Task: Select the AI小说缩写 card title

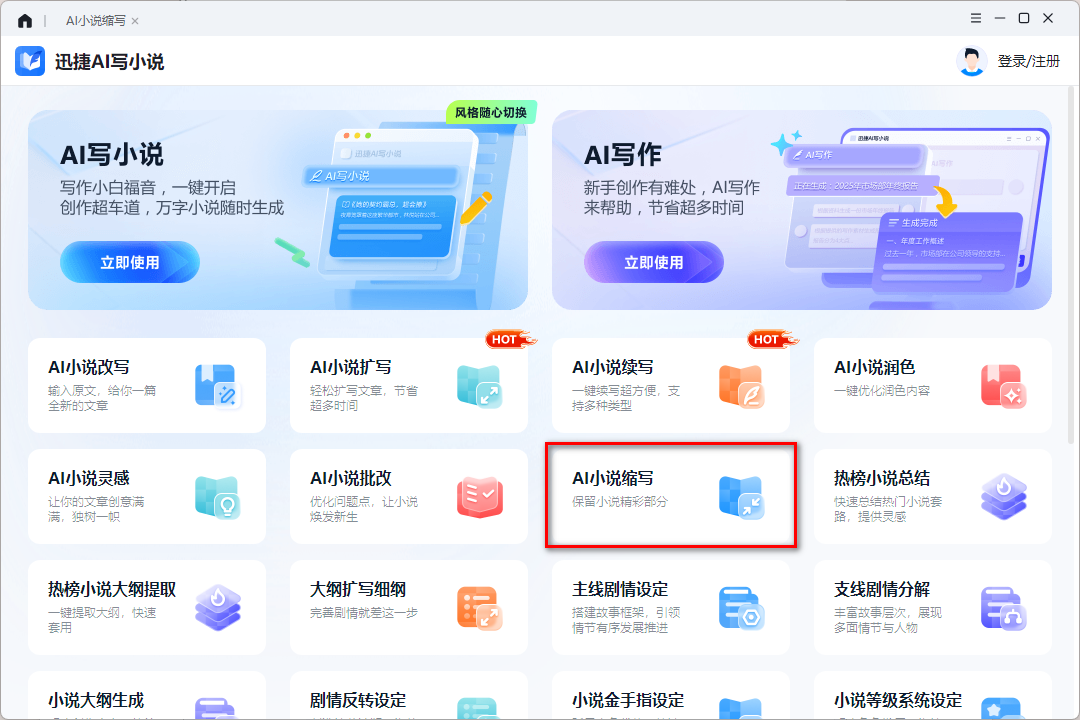Action: click(613, 478)
